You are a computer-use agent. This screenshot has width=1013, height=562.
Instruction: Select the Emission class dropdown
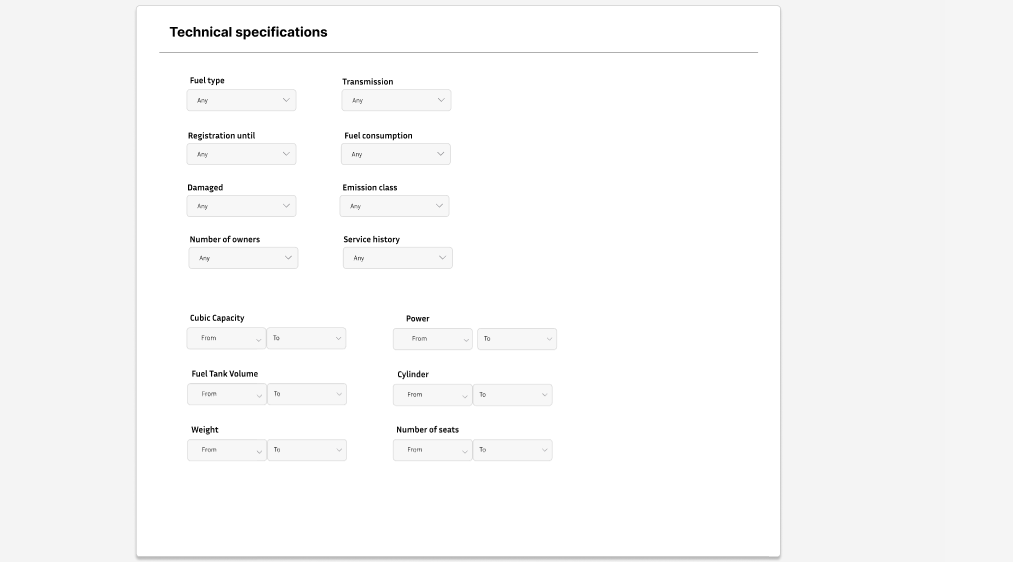point(394,206)
